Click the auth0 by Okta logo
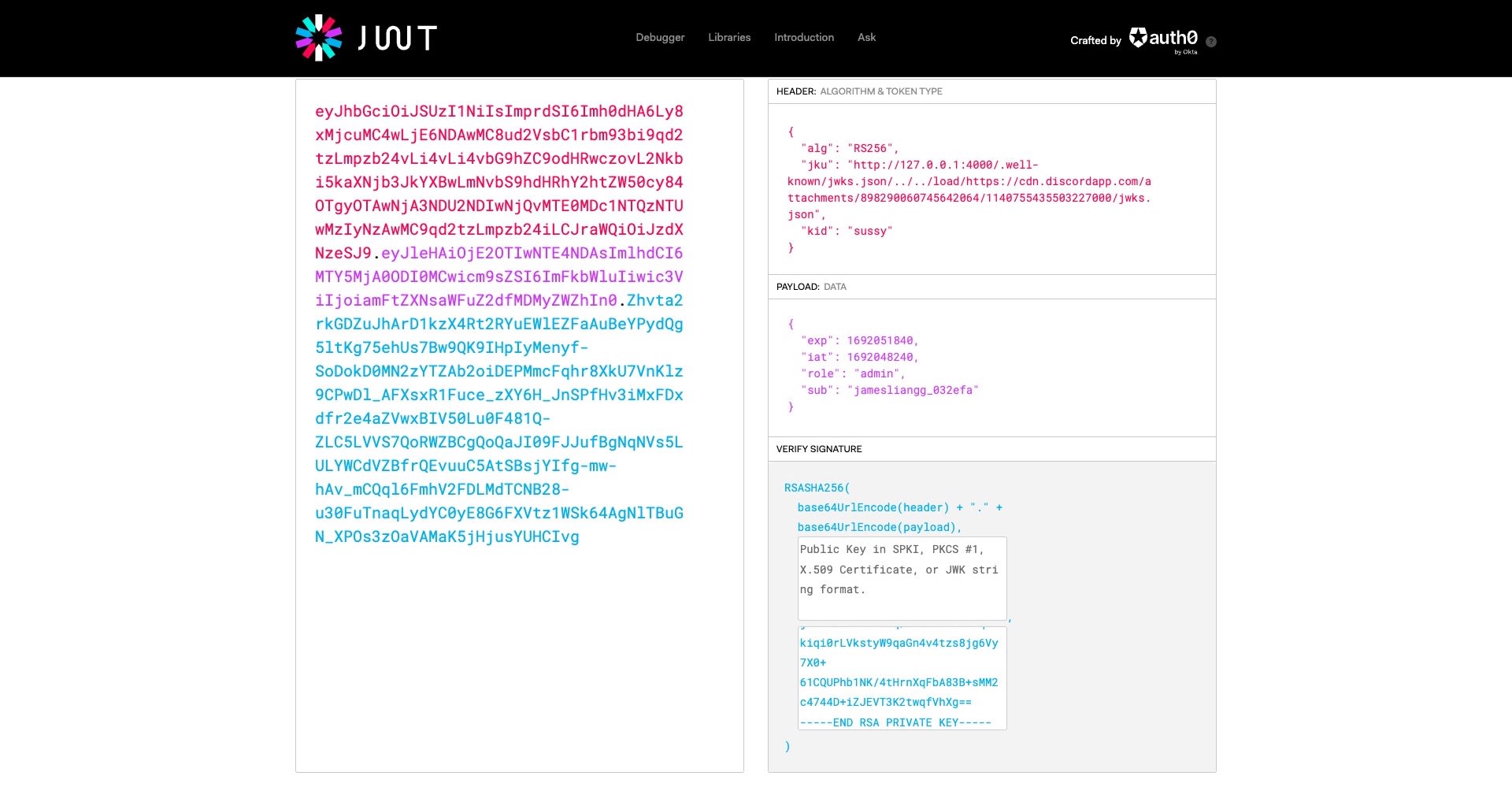This screenshot has height=787, width=1512. pos(1163,40)
